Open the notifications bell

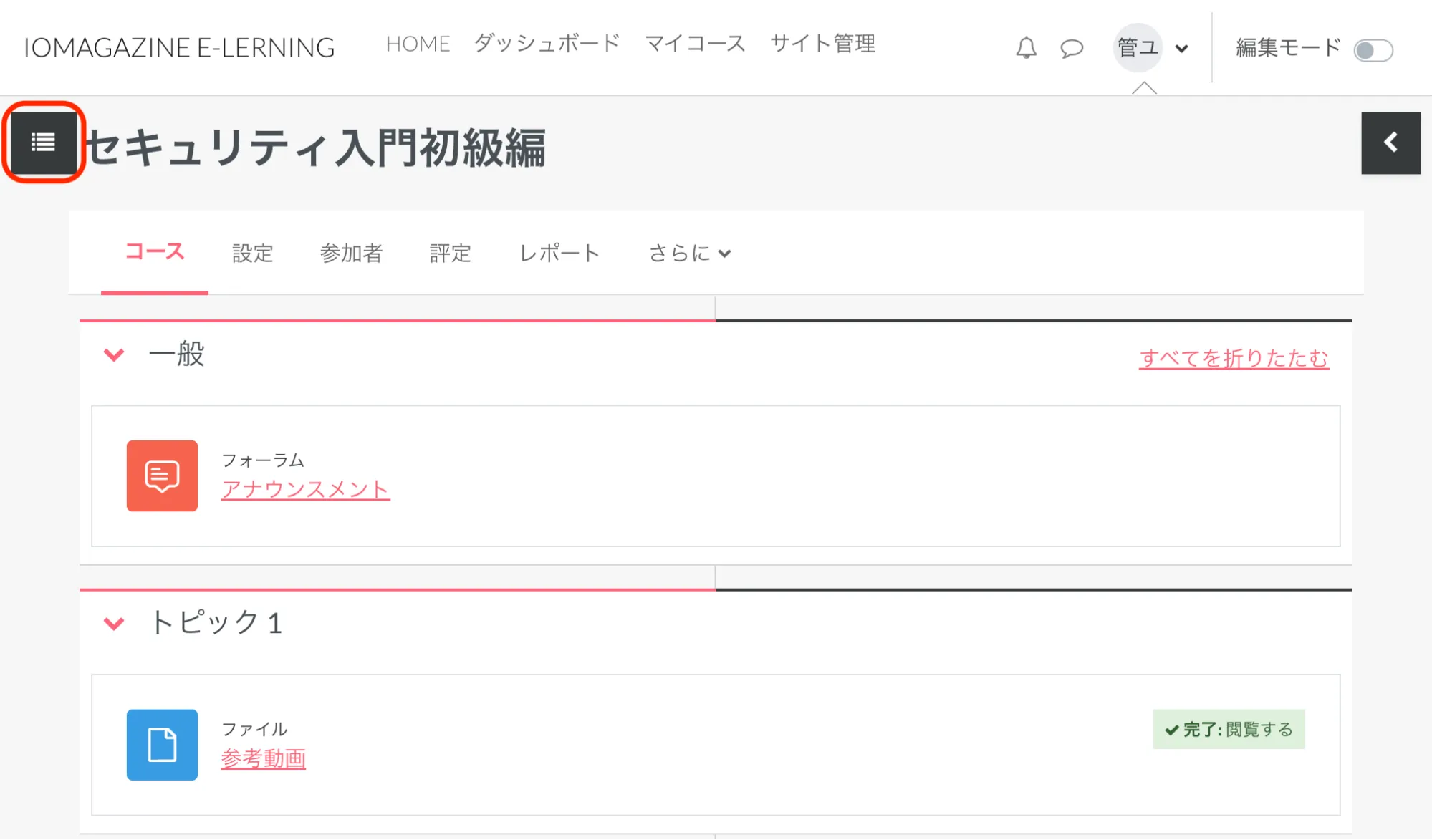1026,48
